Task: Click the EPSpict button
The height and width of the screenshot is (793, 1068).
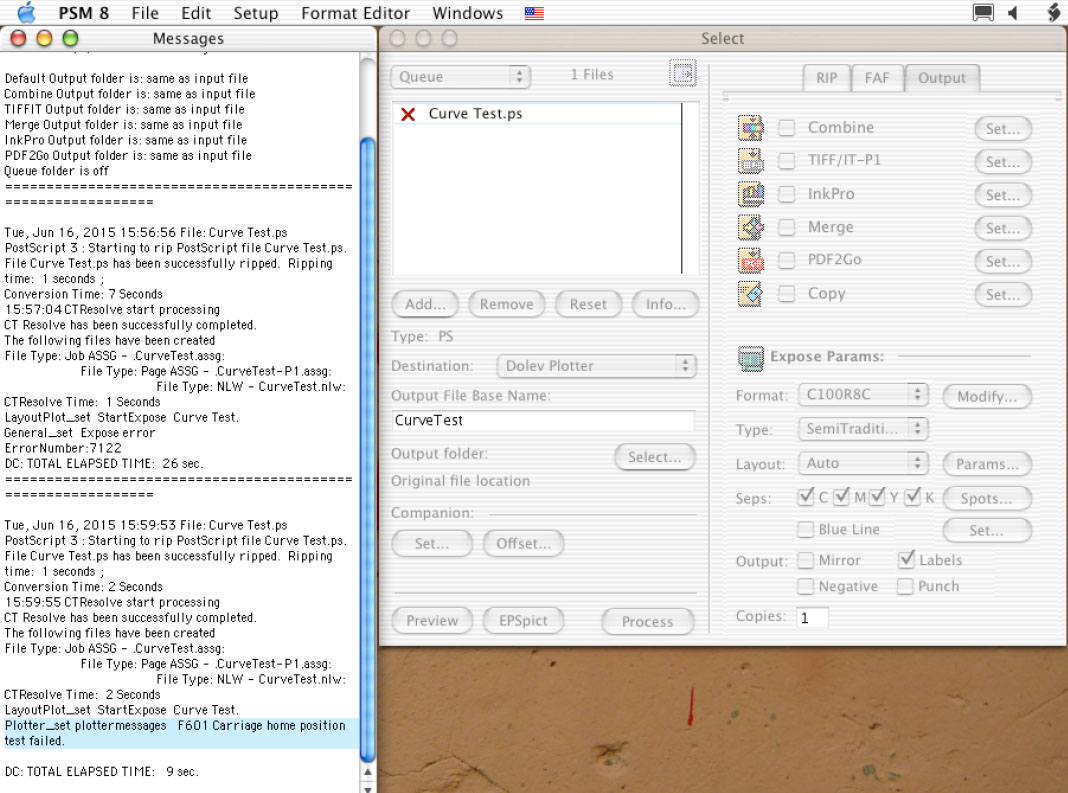Action: [x=522, y=621]
